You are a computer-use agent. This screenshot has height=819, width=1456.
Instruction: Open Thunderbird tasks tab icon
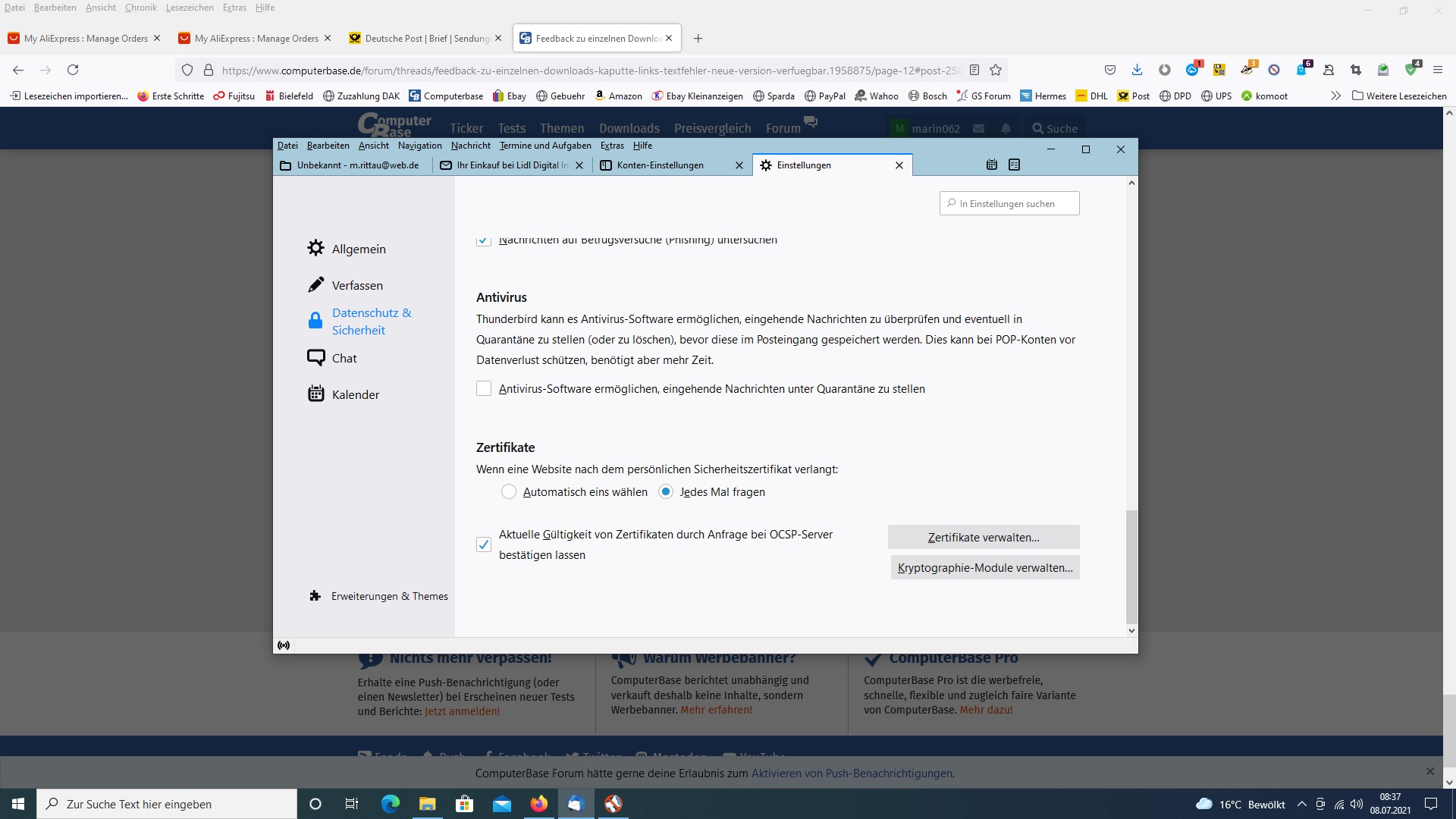tap(1015, 165)
